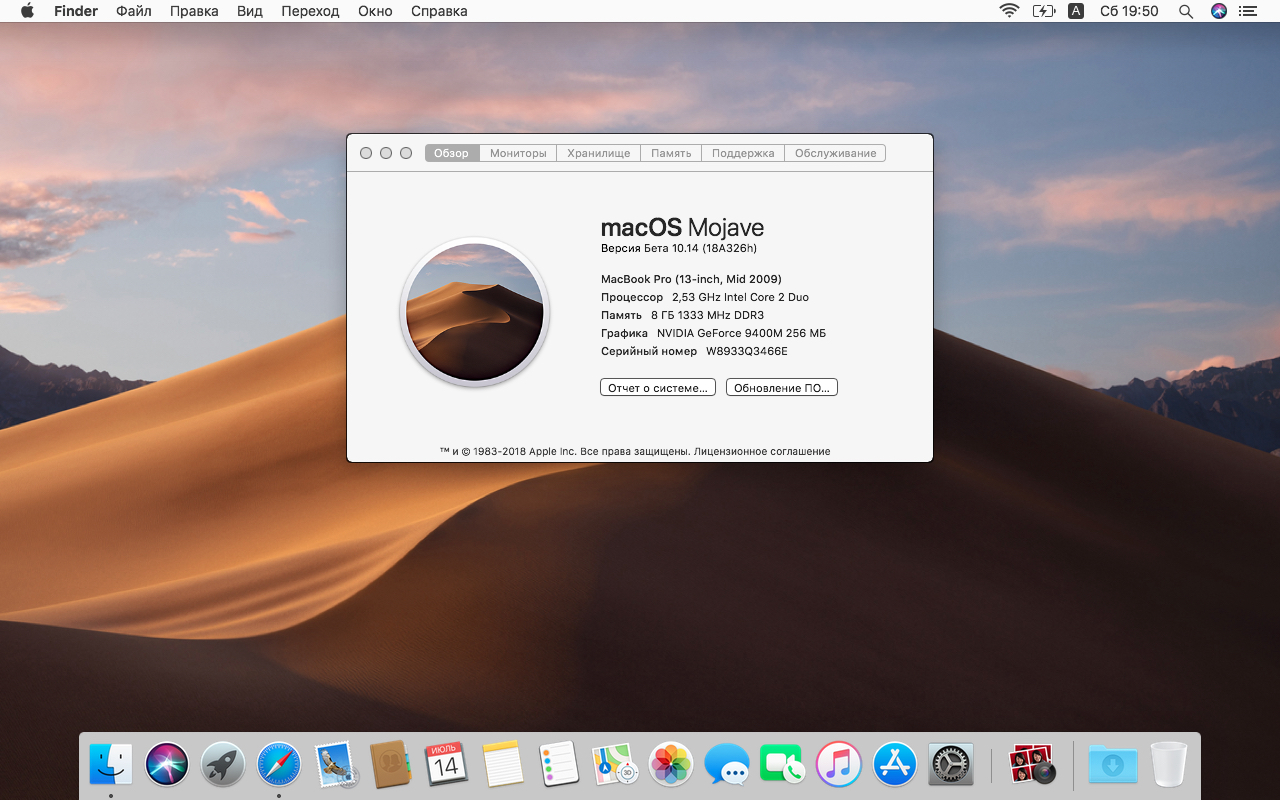Viewport: 1280px width, 800px height.
Task: Open the Файл menu
Action: click(134, 11)
